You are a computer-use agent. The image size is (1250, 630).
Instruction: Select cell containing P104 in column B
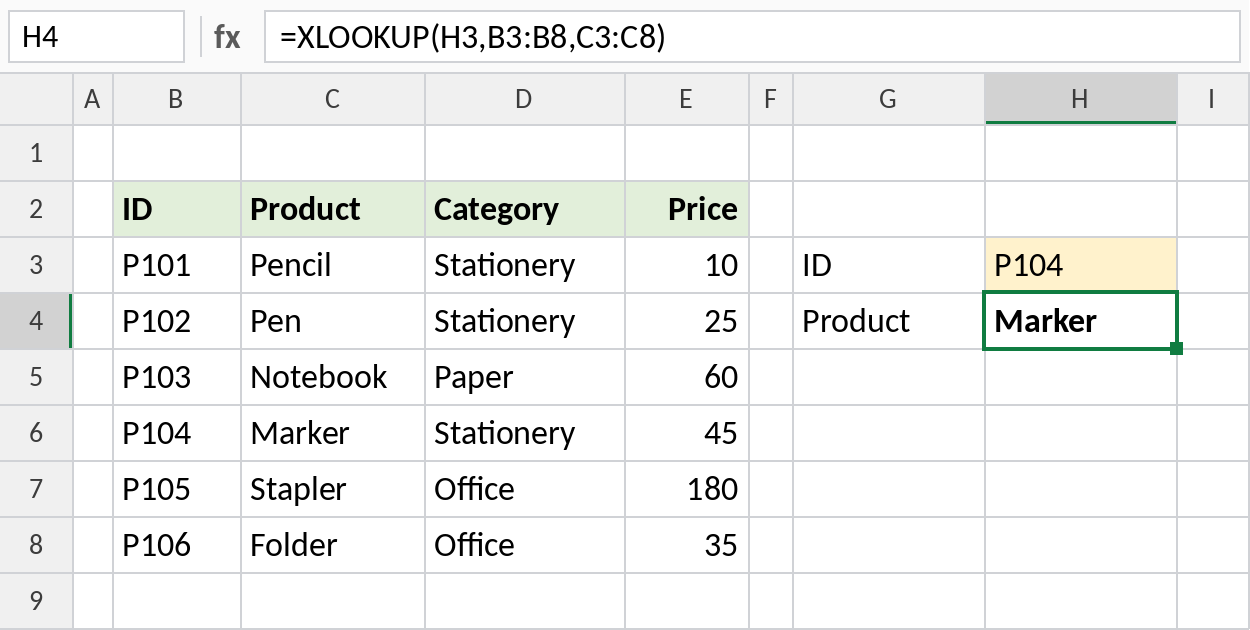tap(177, 433)
